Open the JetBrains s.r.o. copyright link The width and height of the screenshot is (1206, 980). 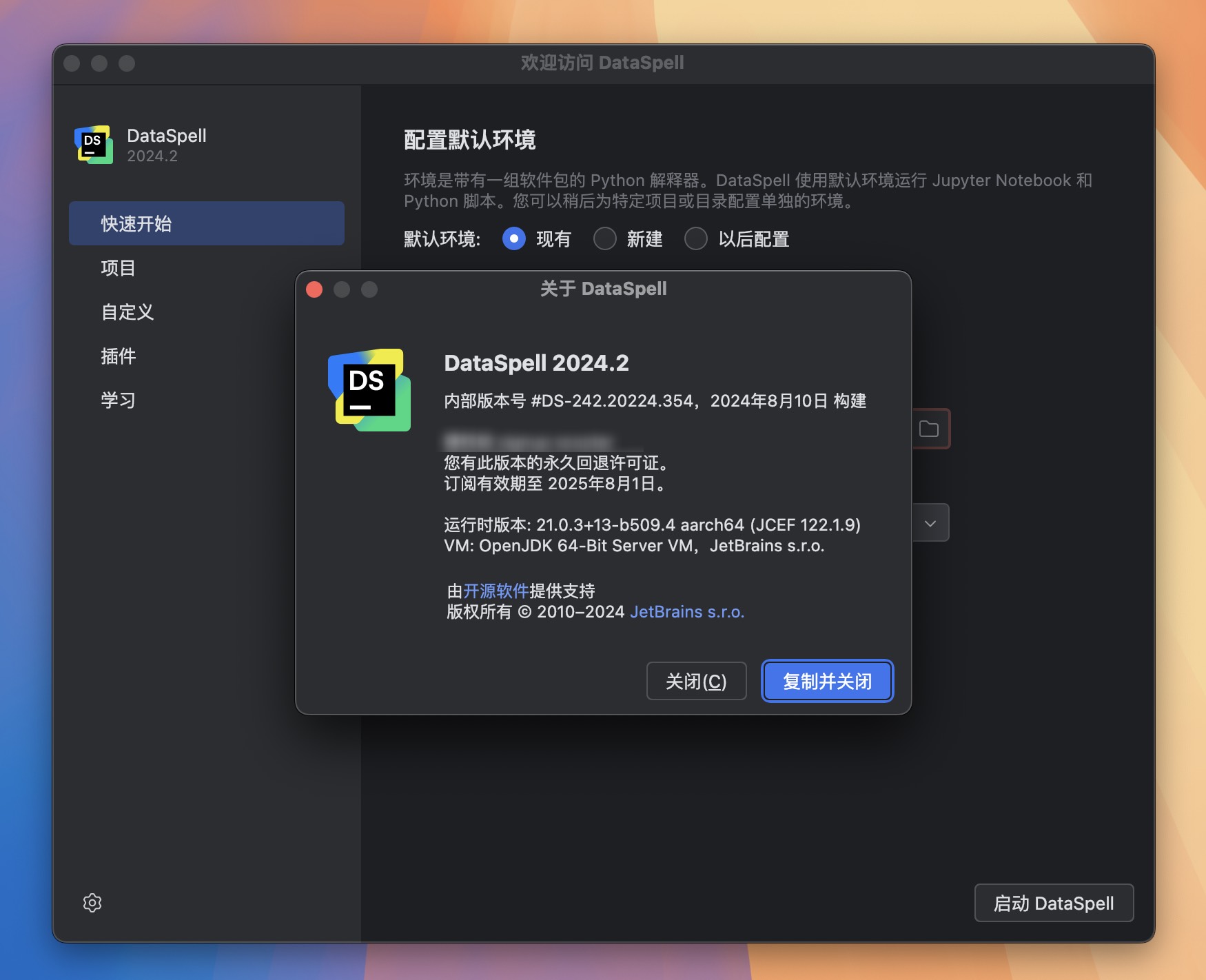[687, 612]
